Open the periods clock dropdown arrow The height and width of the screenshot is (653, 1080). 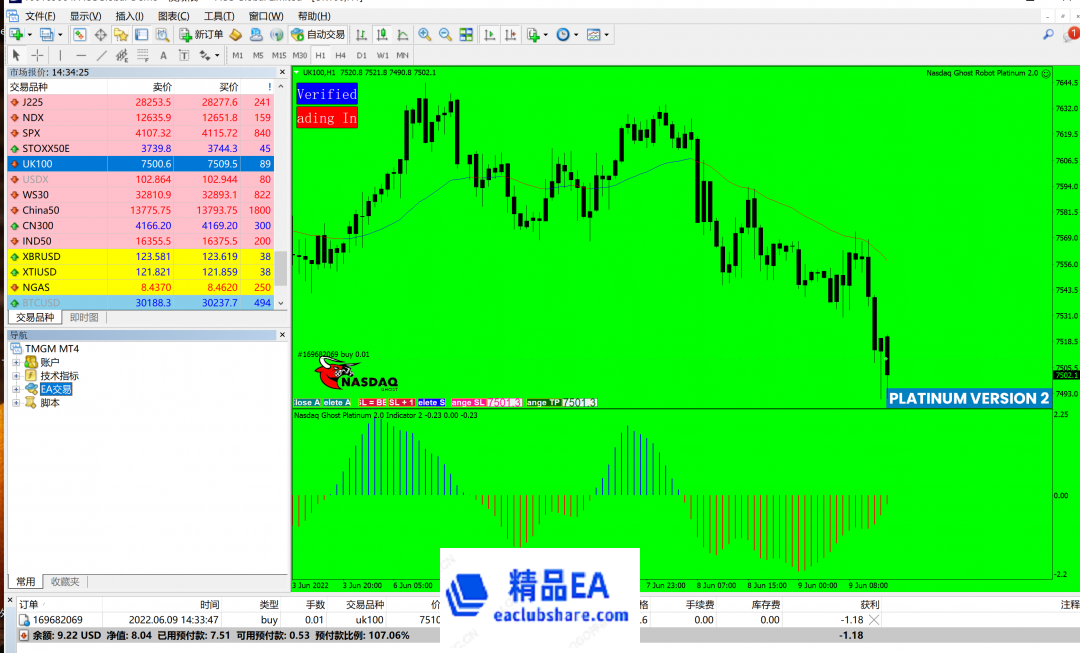pyautogui.click(x=576, y=34)
